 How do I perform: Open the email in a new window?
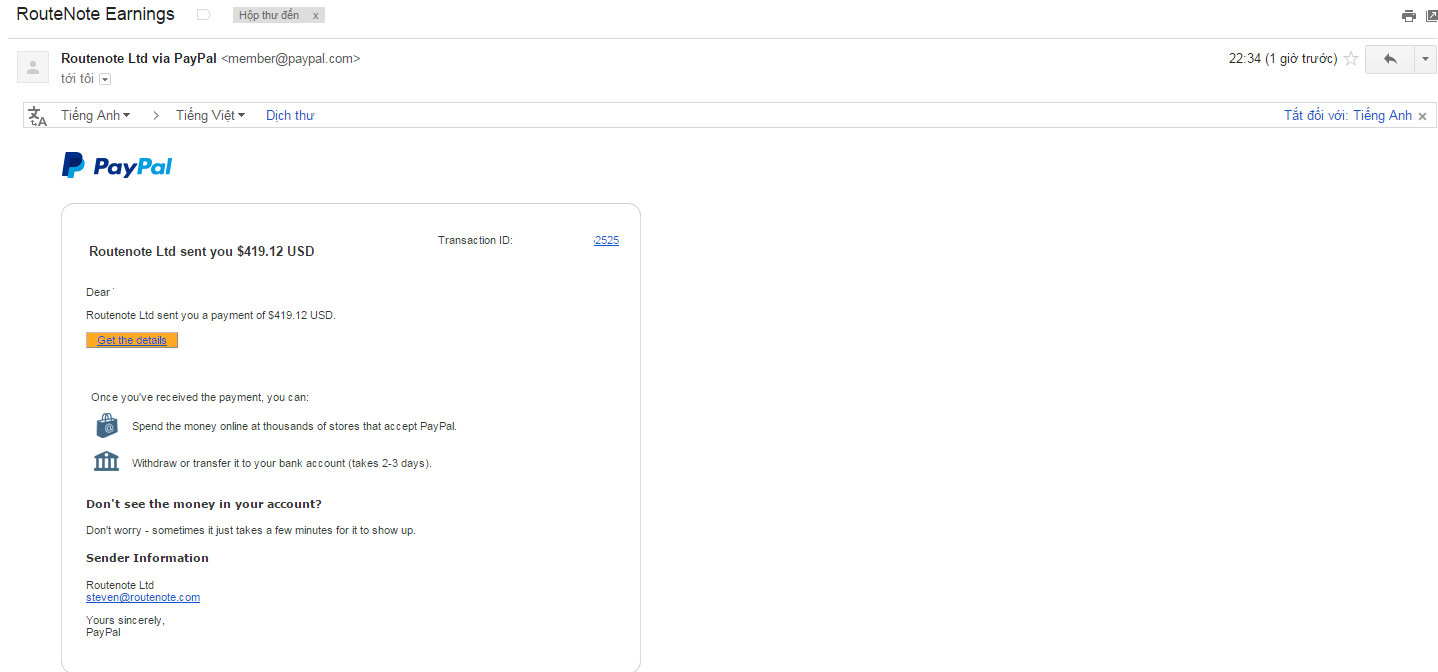coord(1432,16)
